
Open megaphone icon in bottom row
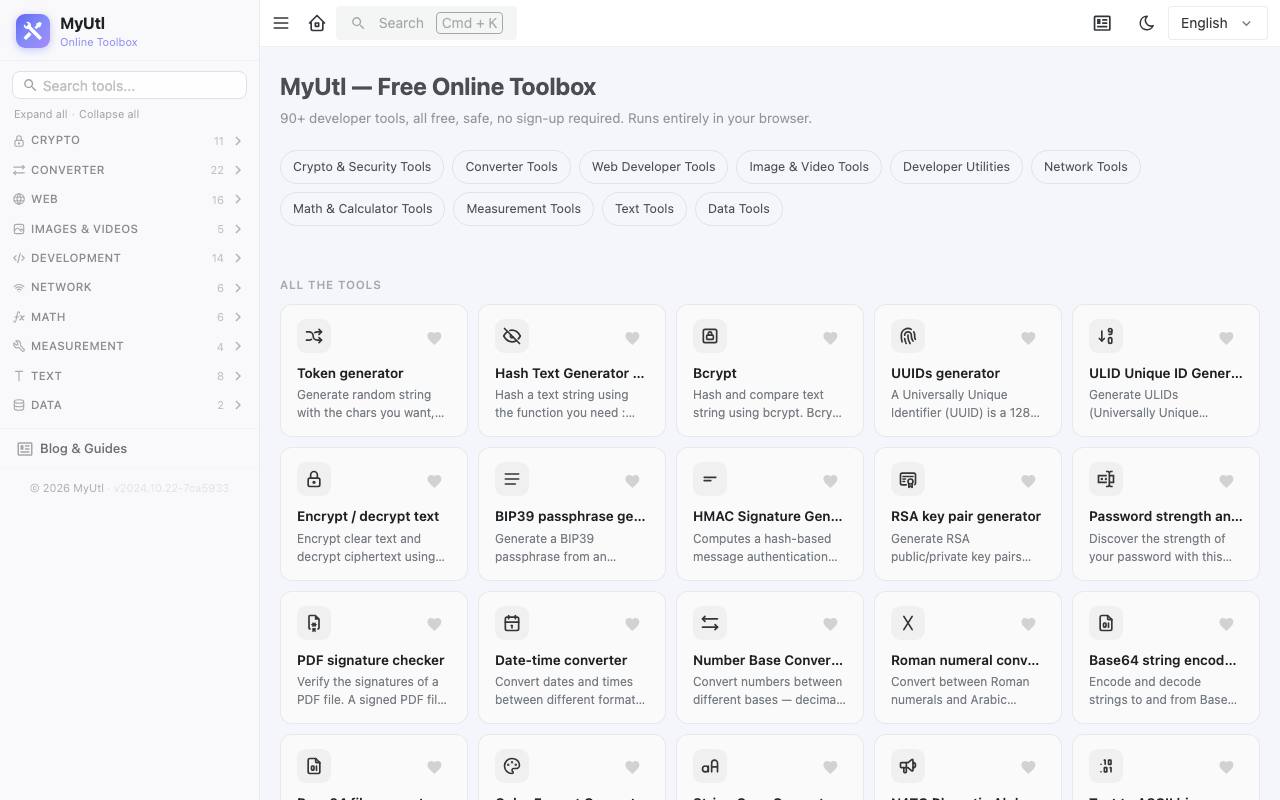tap(908, 766)
